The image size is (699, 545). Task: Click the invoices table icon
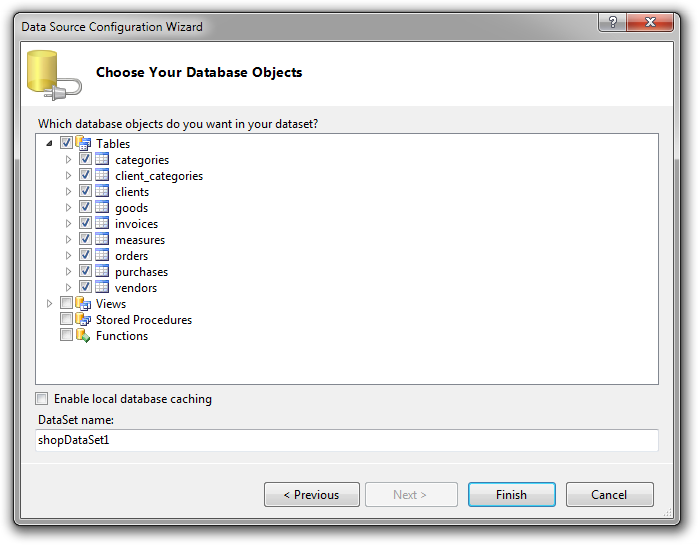coord(102,223)
